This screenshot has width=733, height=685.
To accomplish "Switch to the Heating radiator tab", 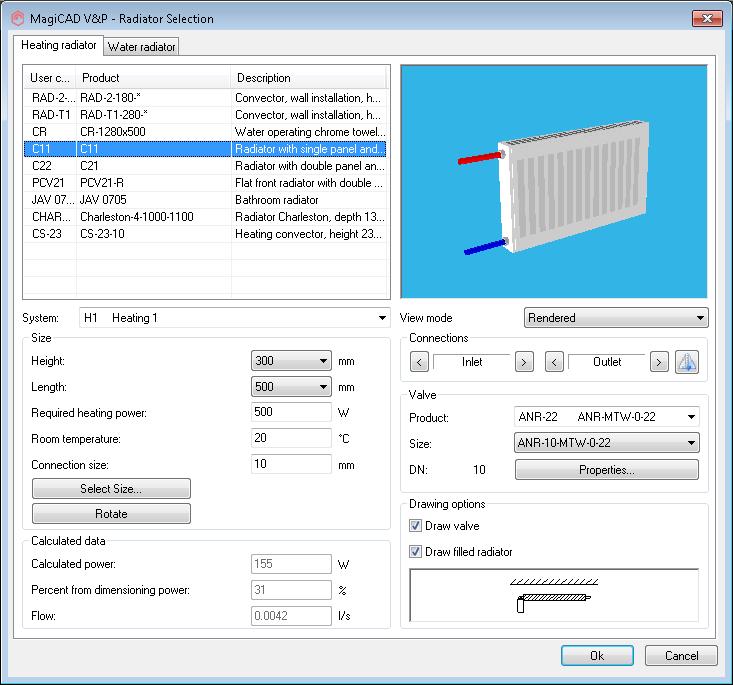I will [x=58, y=45].
